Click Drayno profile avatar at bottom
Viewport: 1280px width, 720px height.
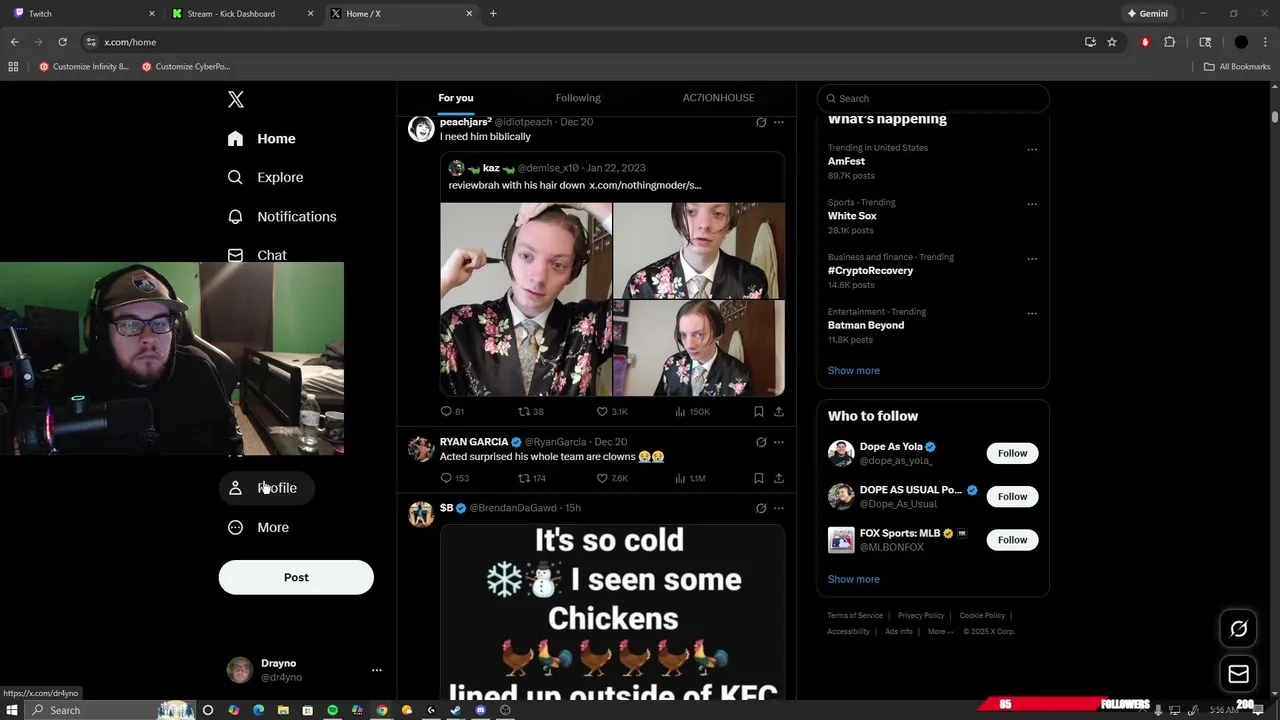point(240,670)
